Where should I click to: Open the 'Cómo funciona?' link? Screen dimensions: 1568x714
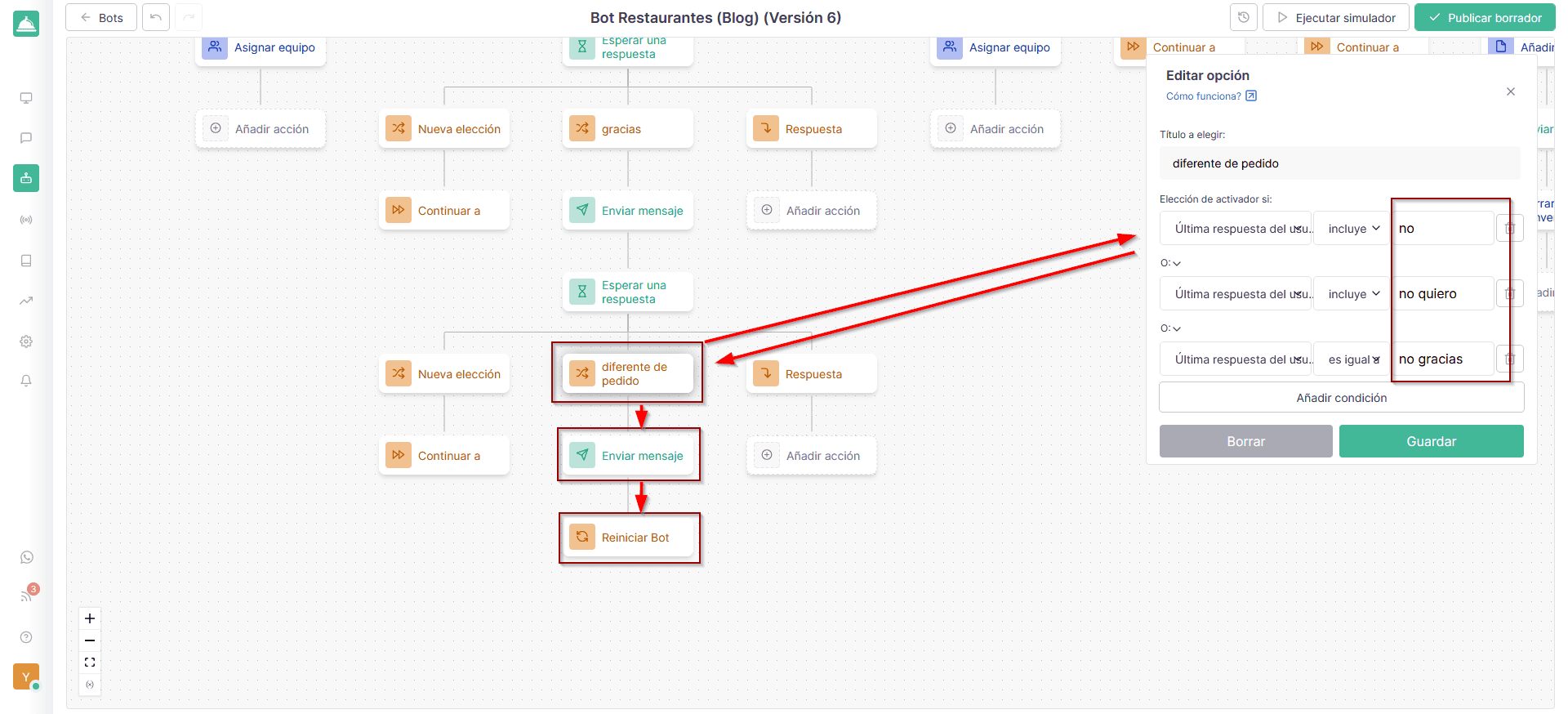coord(1211,96)
